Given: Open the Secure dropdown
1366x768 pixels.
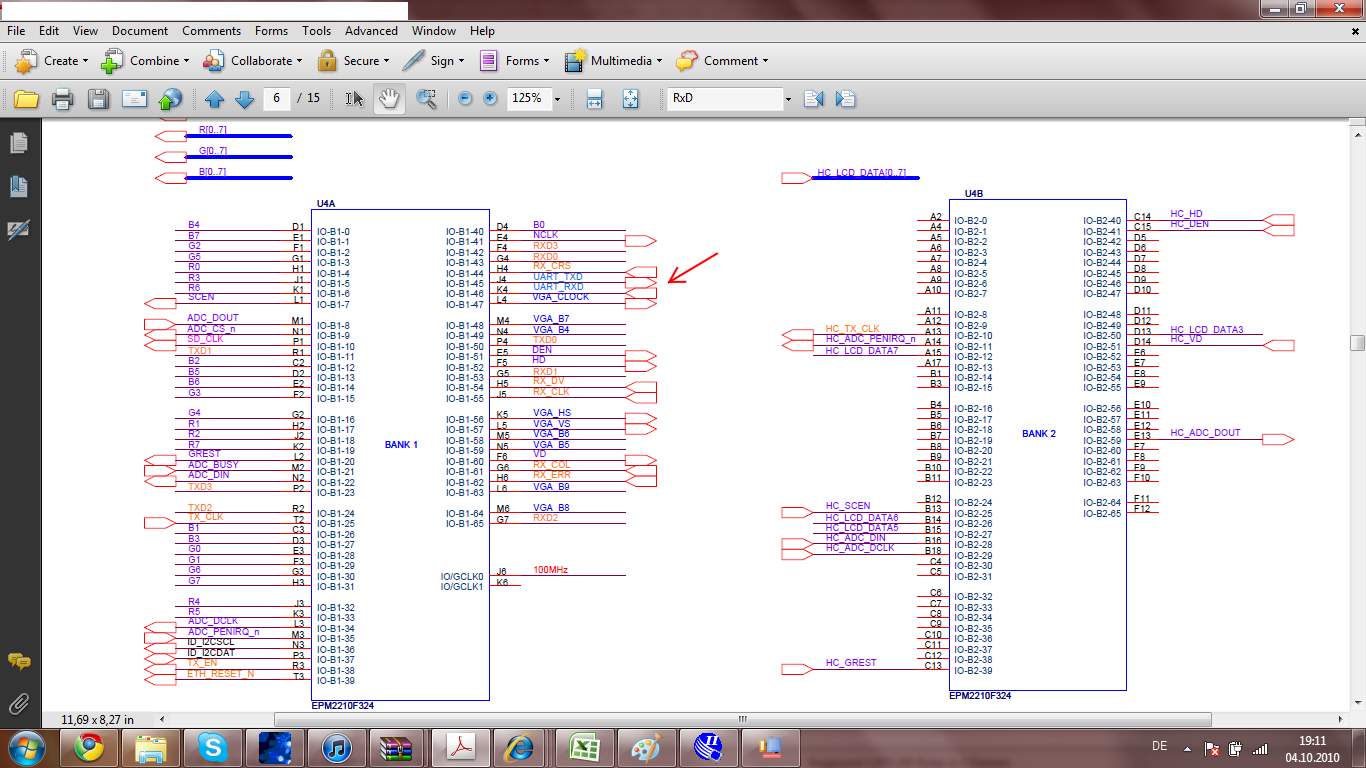Looking at the screenshot, I should [355, 61].
